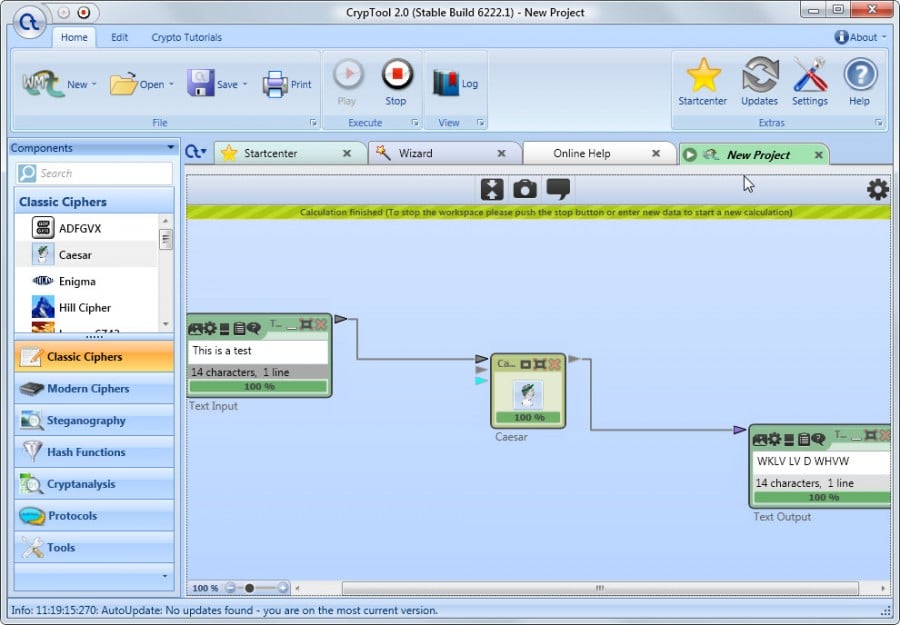Click the Updates icon
900x625 pixels.
[x=760, y=76]
